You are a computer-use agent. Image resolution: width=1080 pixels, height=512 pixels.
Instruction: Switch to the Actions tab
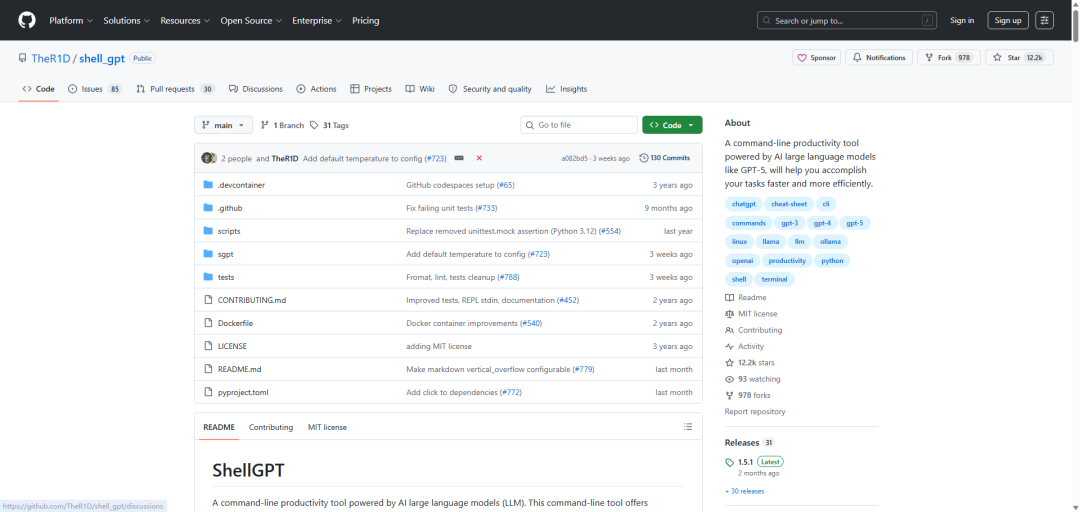316,89
